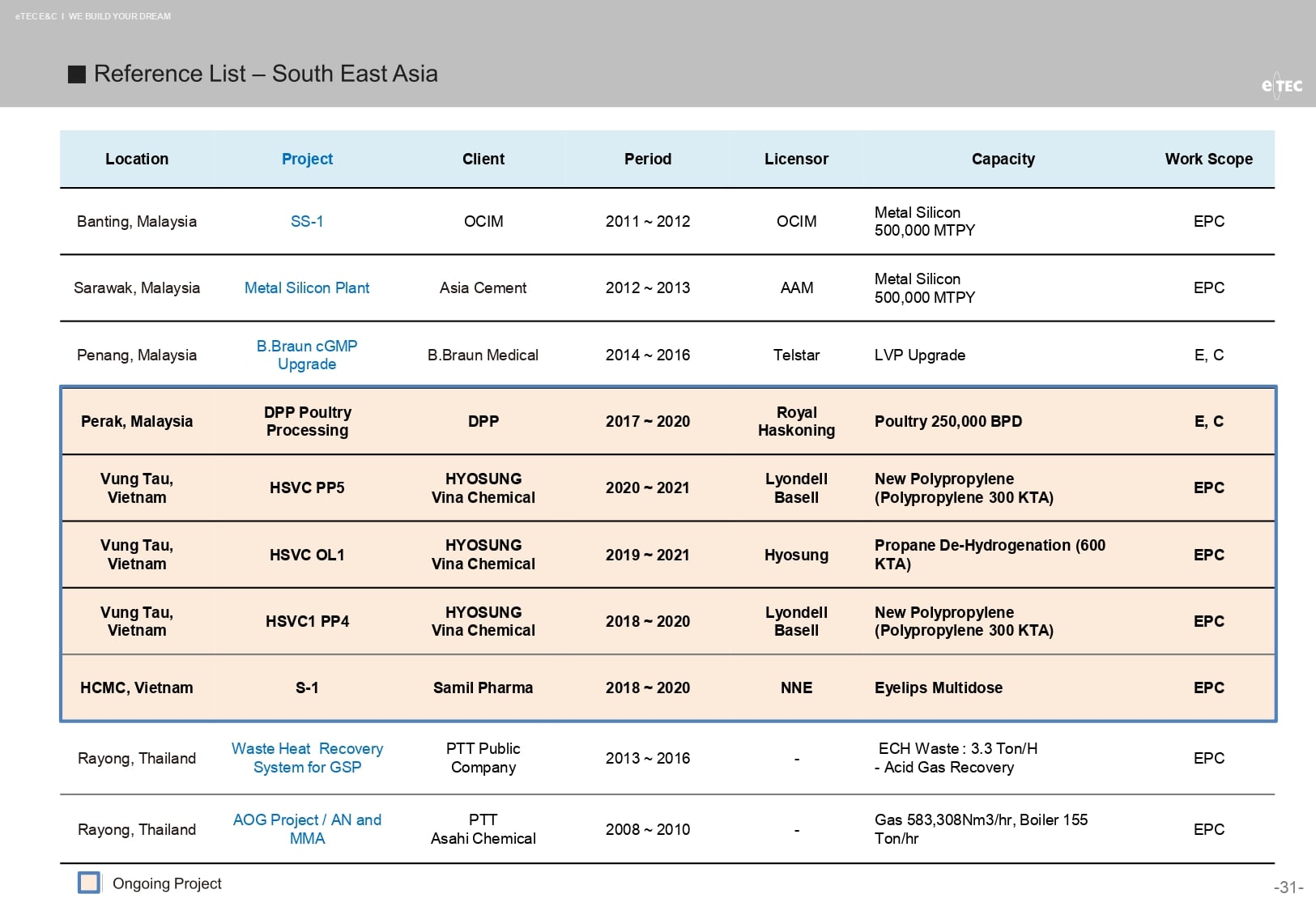1316x911 pixels.
Task: Select the Ongoing Project legend label
Action: click(x=167, y=883)
